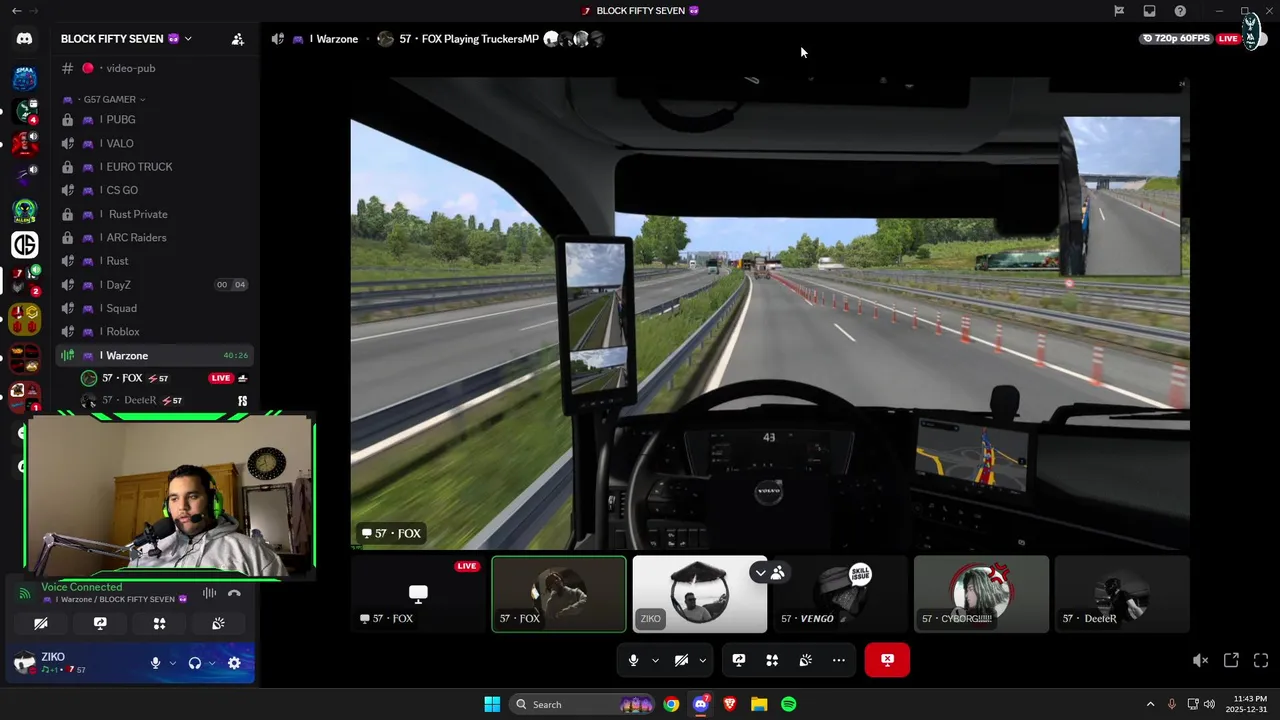Select the Warzone voice channel
The height and width of the screenshot is (720, 1280).
click(x=155, y=356)
